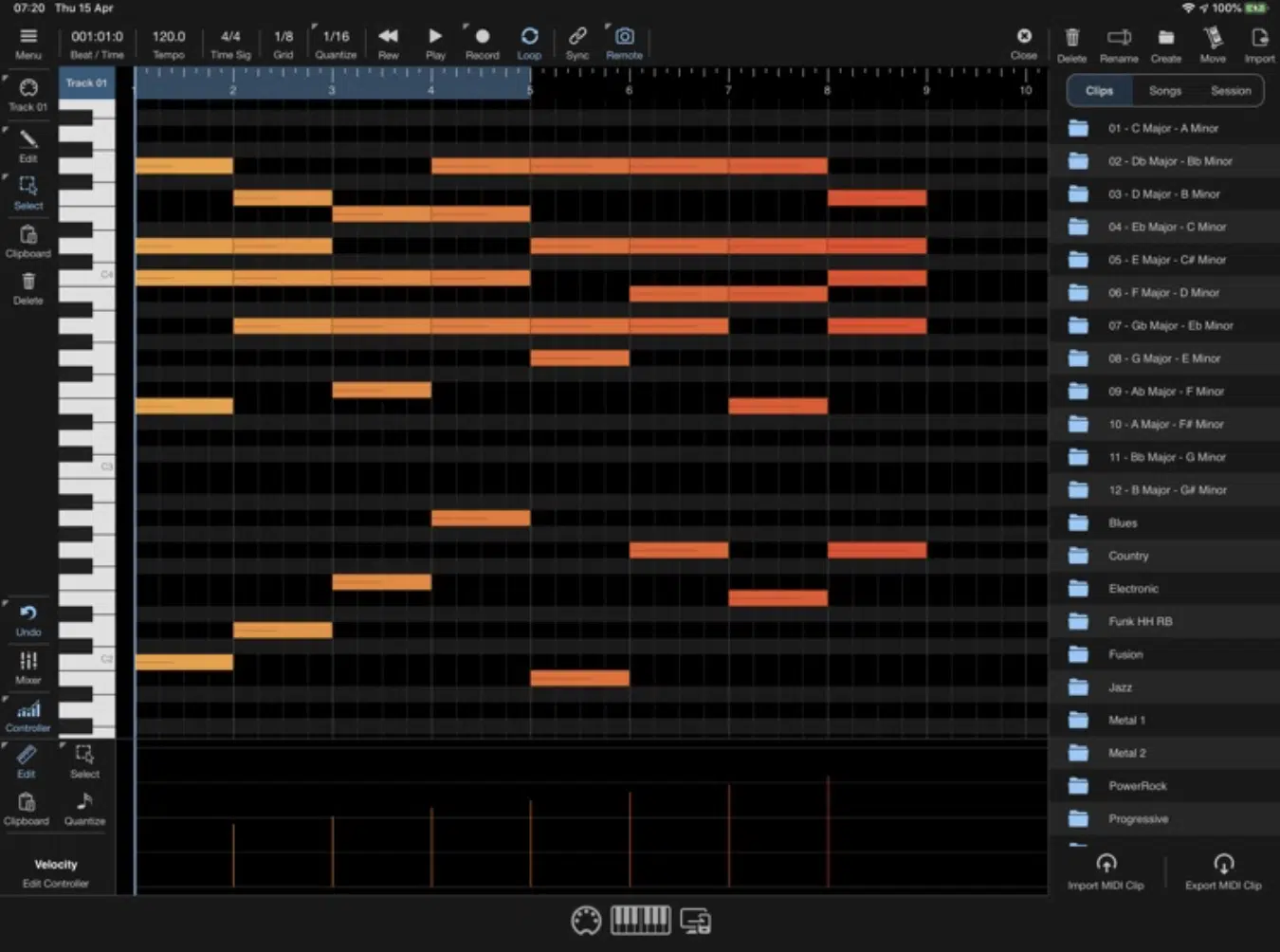Viewport: 1280px width, 952px height.
Task: Open the Track 01 instrument selector
Action: (28, 94)
